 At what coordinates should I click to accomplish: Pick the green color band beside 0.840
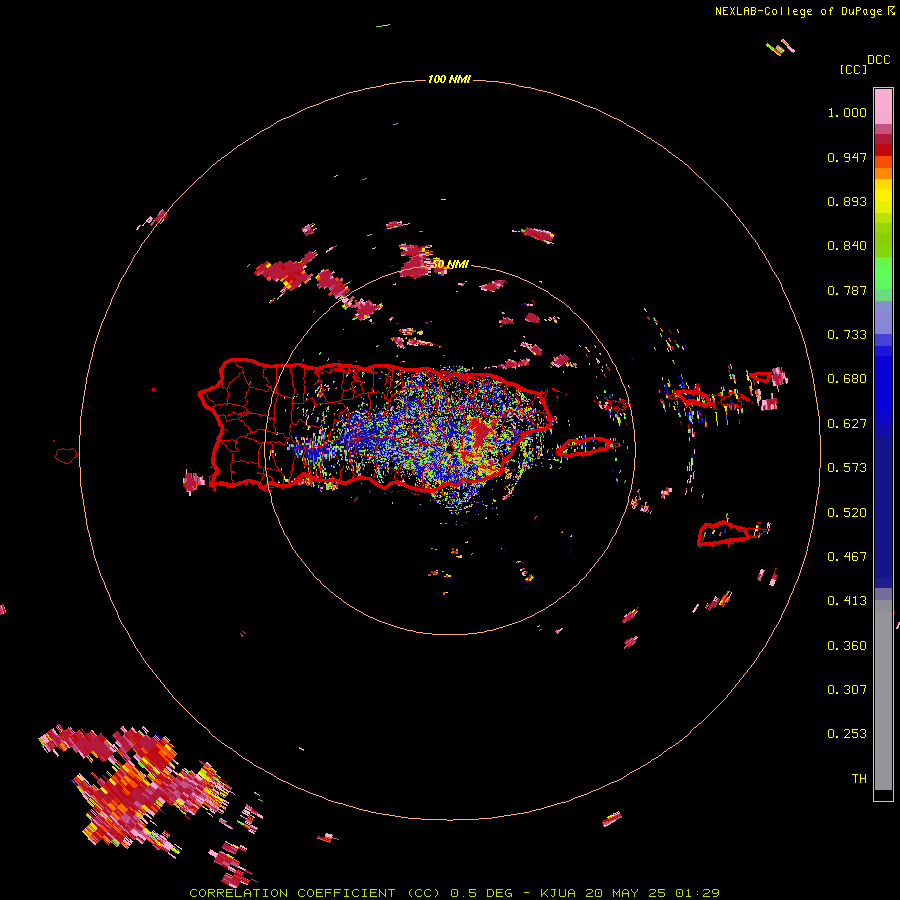coord(883,240)
